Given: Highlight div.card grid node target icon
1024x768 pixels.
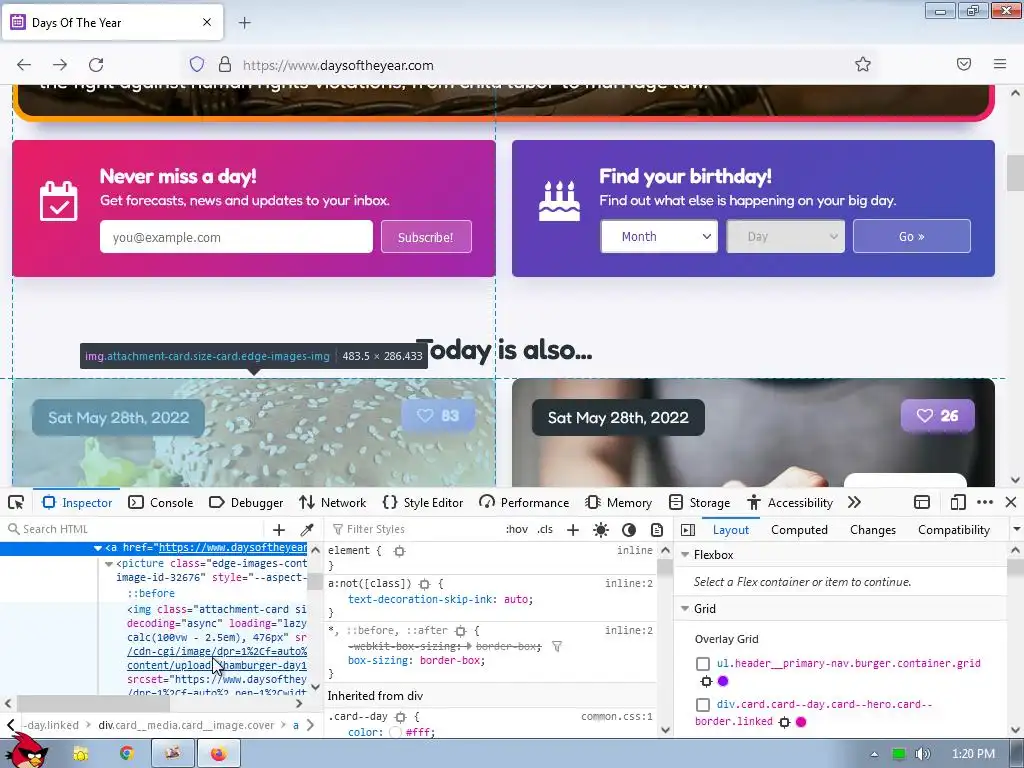Looking at the screenshot, I should 784,722.
